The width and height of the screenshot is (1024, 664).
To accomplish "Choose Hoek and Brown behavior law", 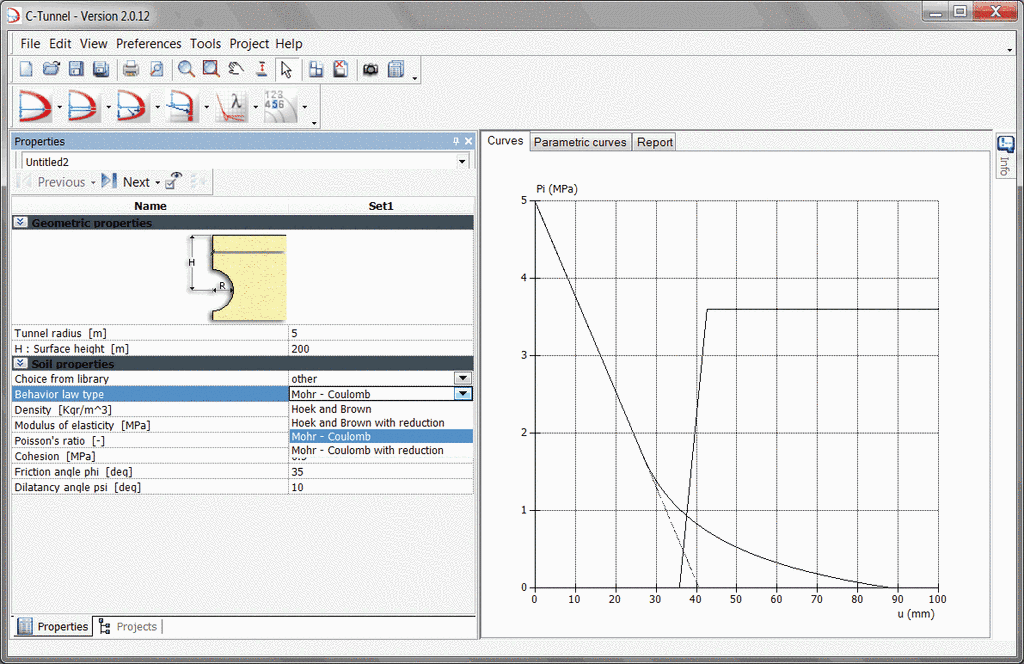I will 381,409.
